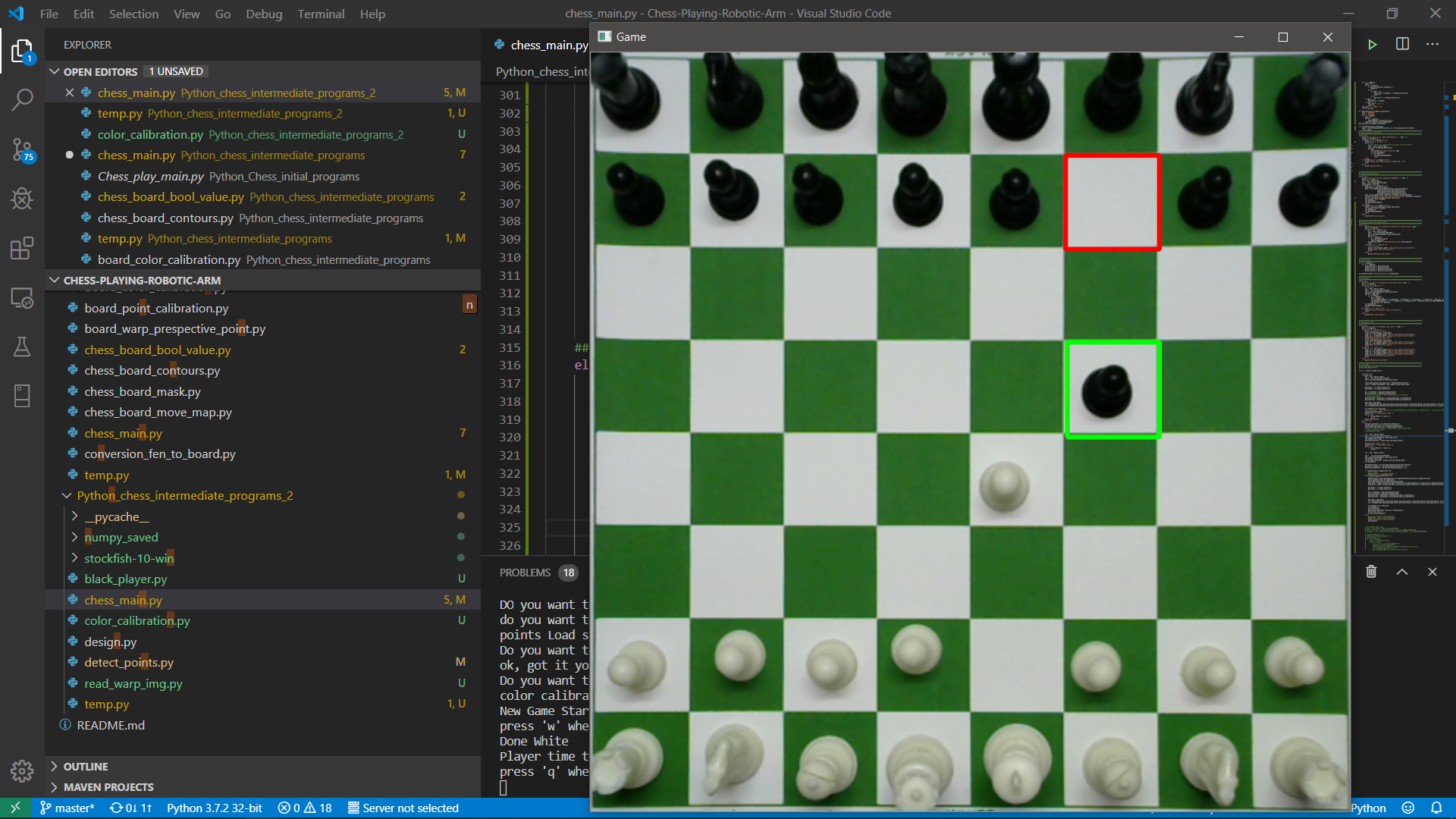This screenshot has height=819, width=1456.
Task: Click the split editor icon
Action: click(1402, 44)
